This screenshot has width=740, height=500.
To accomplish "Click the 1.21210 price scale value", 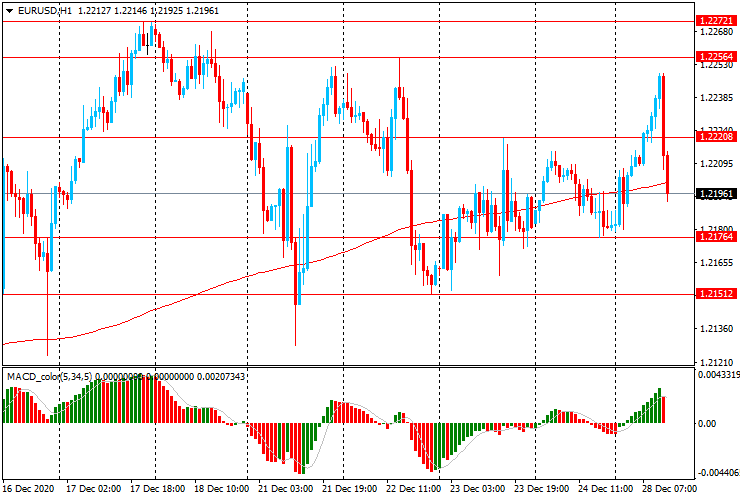I will 717,363.
